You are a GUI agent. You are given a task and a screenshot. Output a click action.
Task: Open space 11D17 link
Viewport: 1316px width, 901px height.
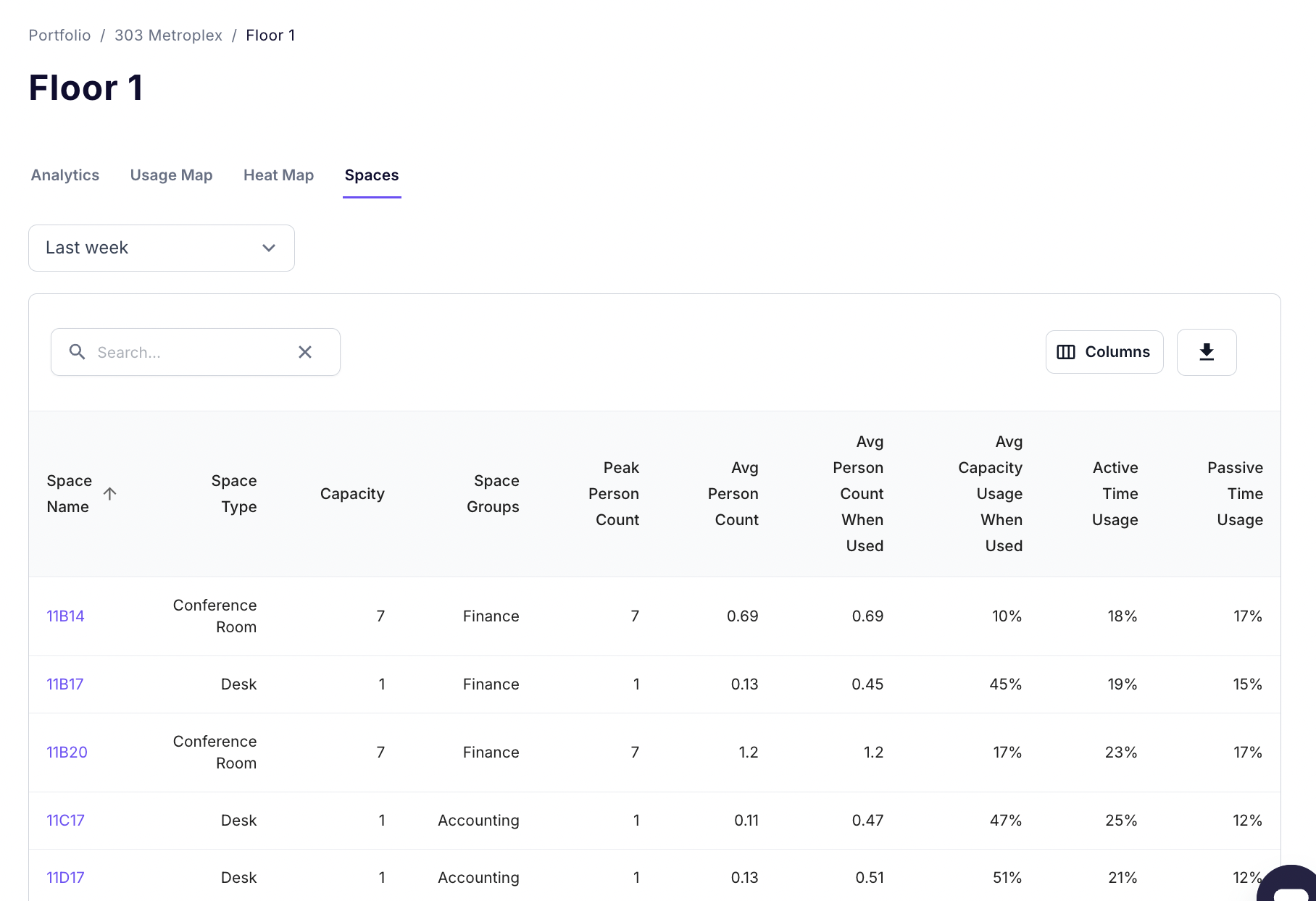pyautogui.click(x=65, y=878)
